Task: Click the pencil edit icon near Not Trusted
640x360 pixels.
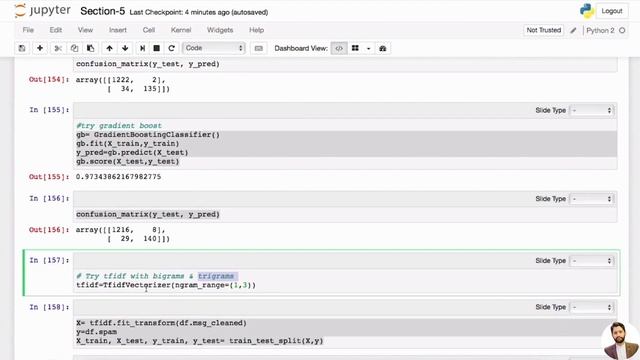Action: point(573,30)
